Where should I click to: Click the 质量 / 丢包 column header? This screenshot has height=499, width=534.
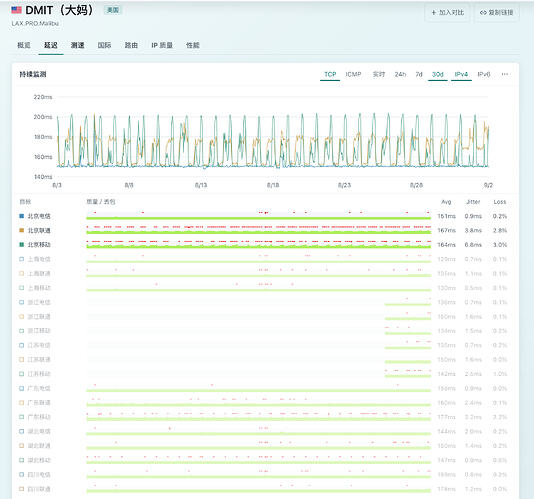click(101, 202)
